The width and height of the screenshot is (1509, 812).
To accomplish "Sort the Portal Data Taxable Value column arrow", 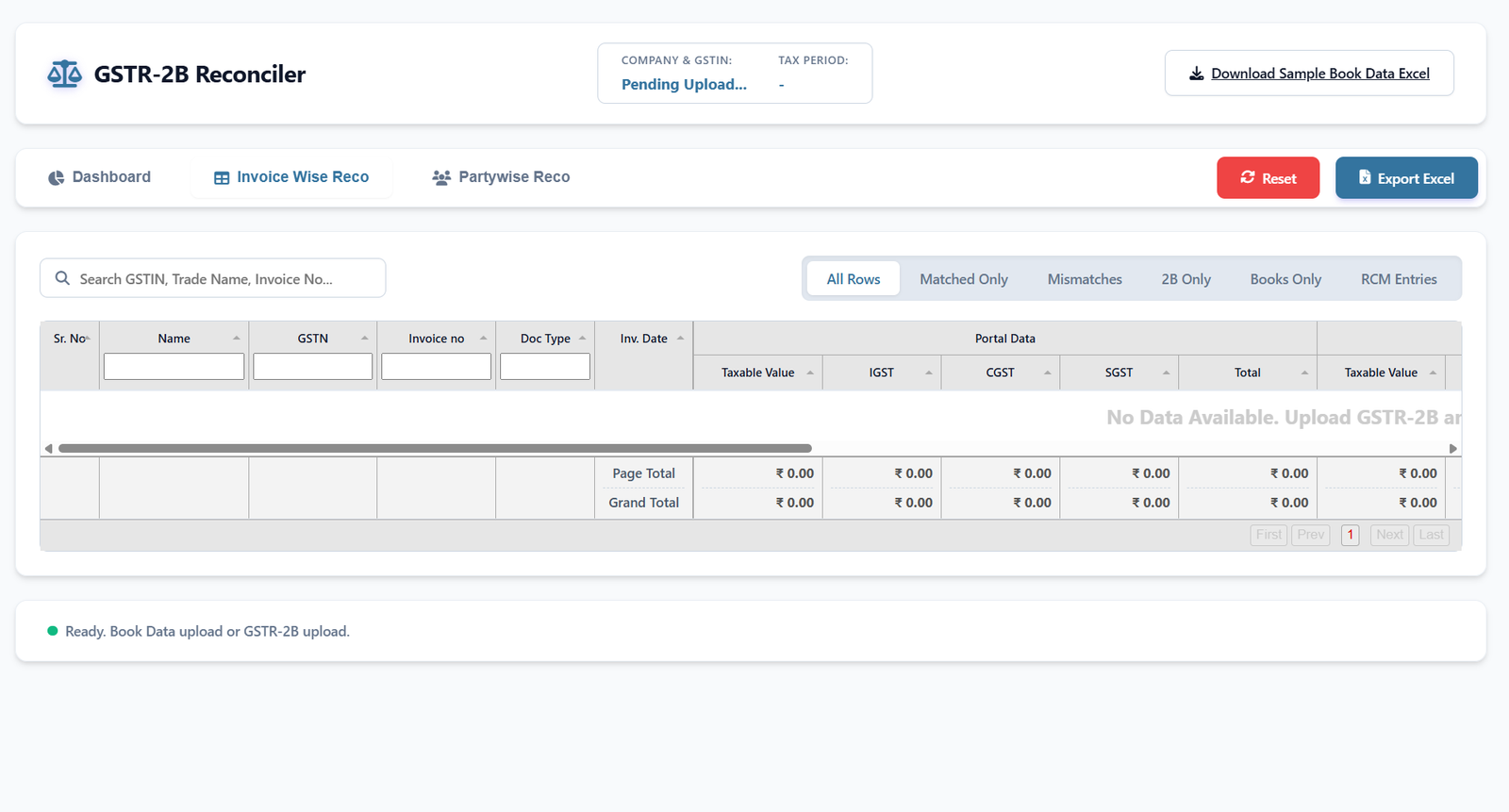I will [810, 373].
